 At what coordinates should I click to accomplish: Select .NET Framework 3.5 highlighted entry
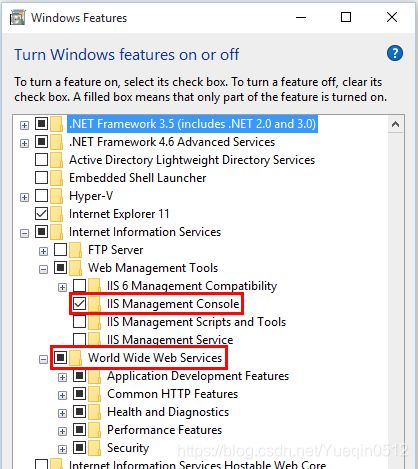192,124
